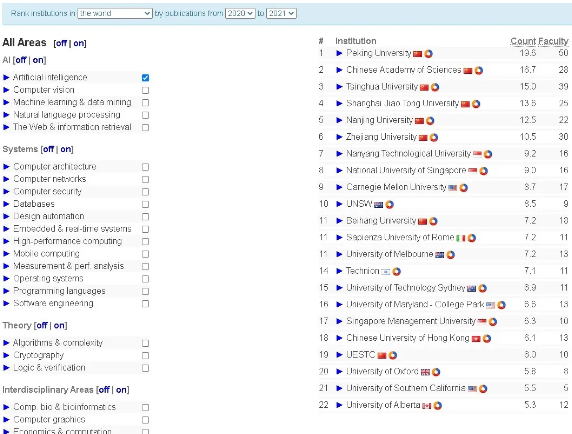572x434 pixels.
Task: Open pie chart icon for University of Maryland
Action: [x=501, y=305]
